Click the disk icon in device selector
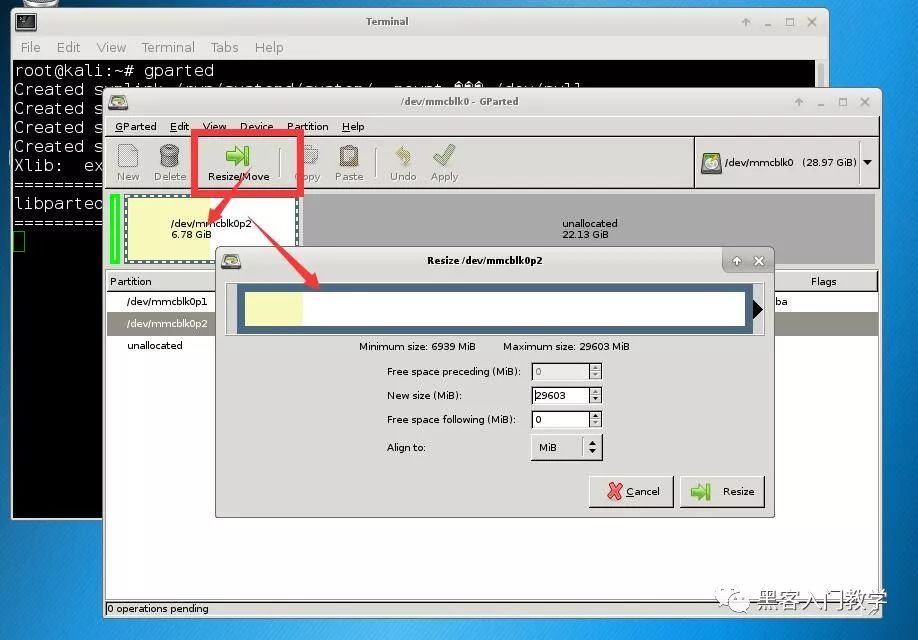The width and height of the screenshot is (918, 640). click(x=711, y=163)
